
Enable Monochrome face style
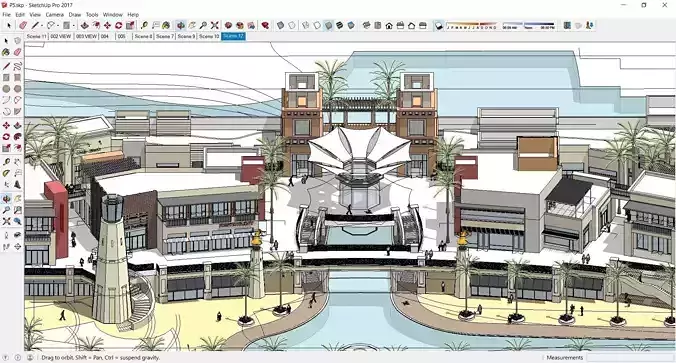351,26
